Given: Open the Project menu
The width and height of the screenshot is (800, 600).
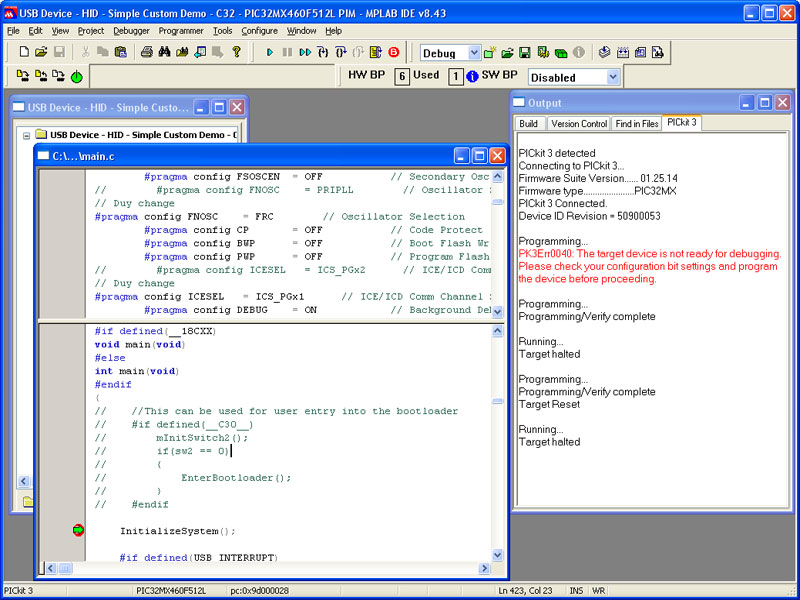Looking at the screenshot, I should pos(91,31).
